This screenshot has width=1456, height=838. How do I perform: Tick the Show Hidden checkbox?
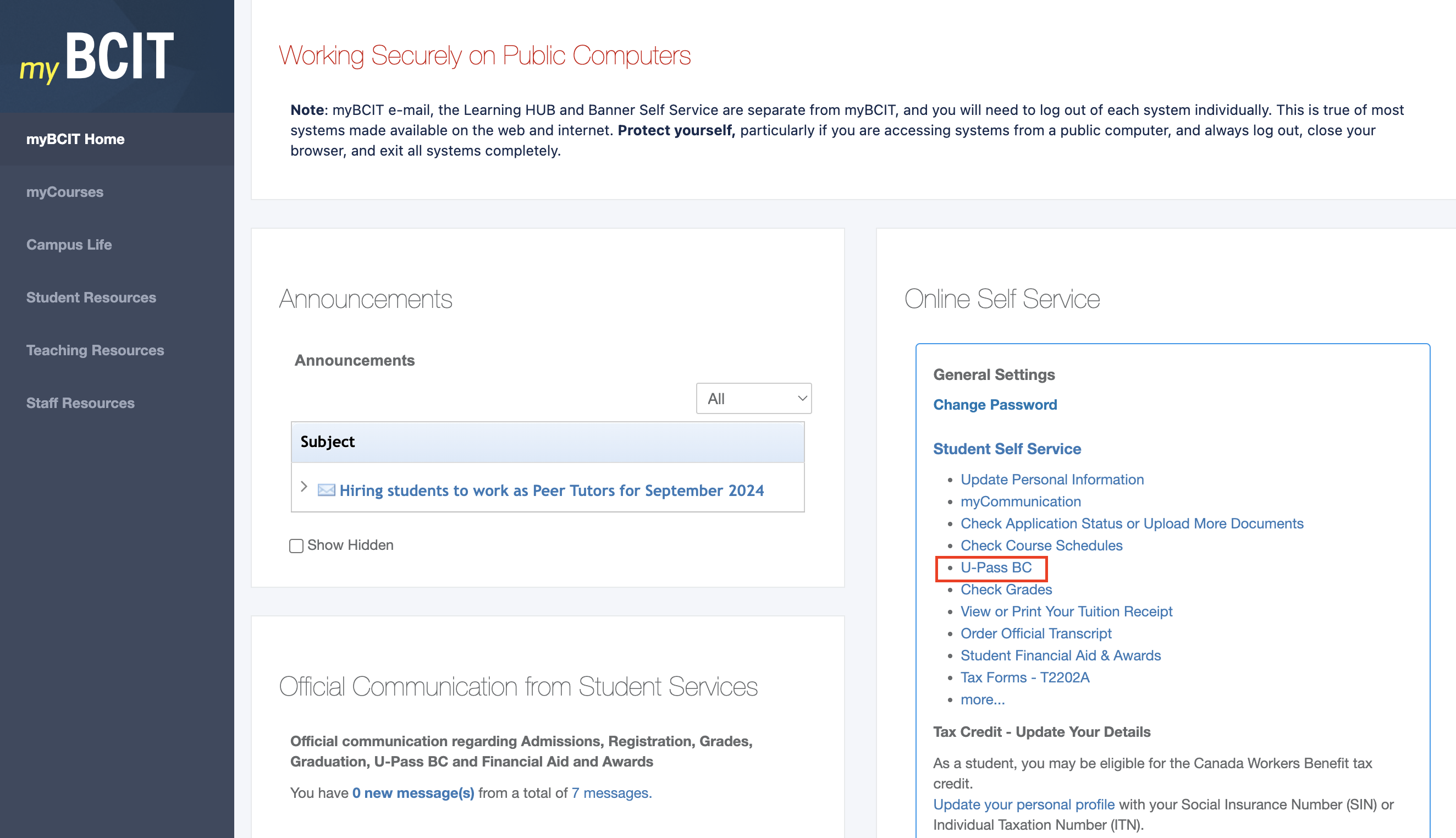click(x=296, y=545)
